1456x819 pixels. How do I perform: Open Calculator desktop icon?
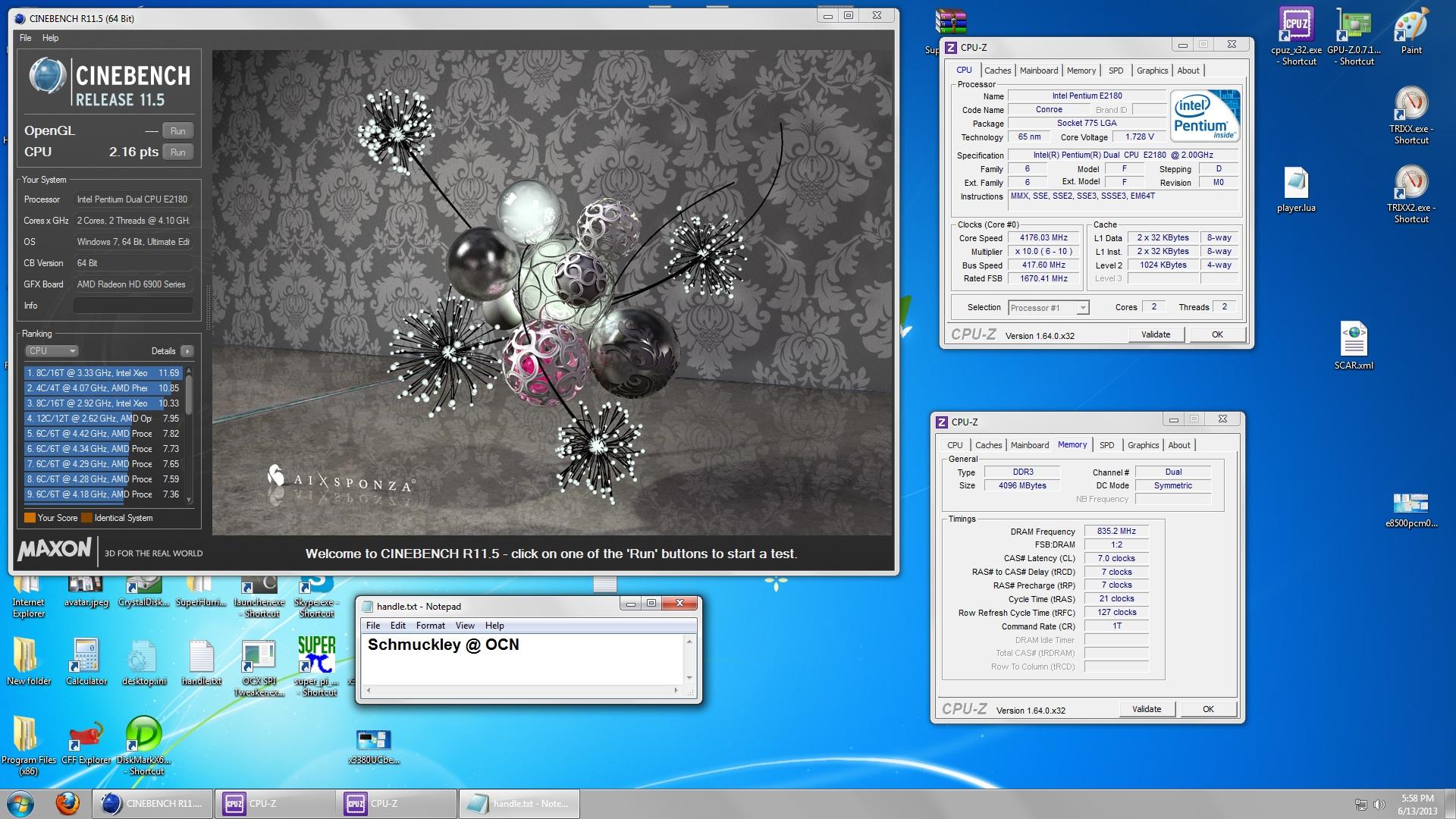(86, 661)
